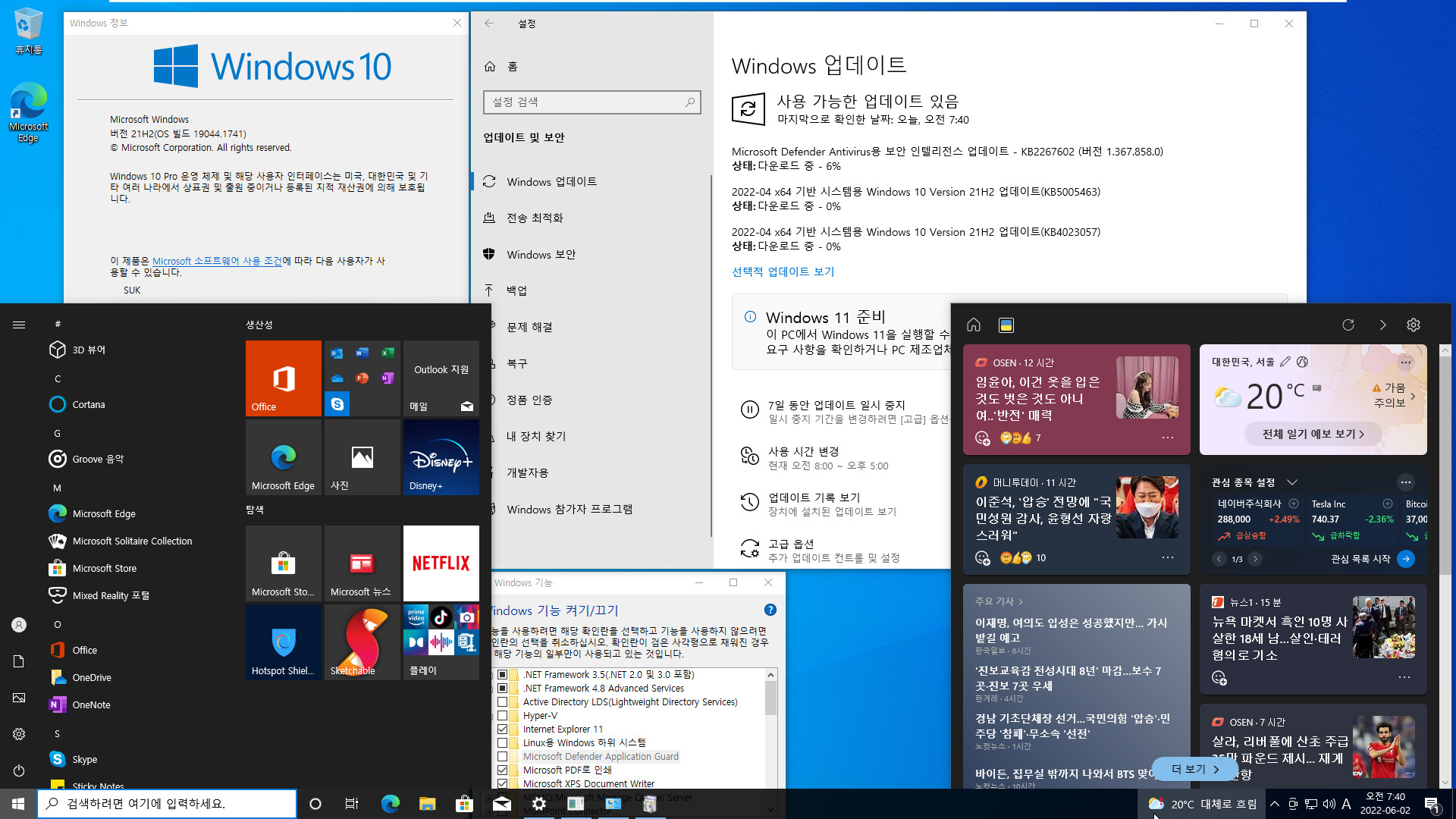Screen dimensions: 1456x819
Task: Launch the Hotspot Shield tile
Action: pos(283,642)
